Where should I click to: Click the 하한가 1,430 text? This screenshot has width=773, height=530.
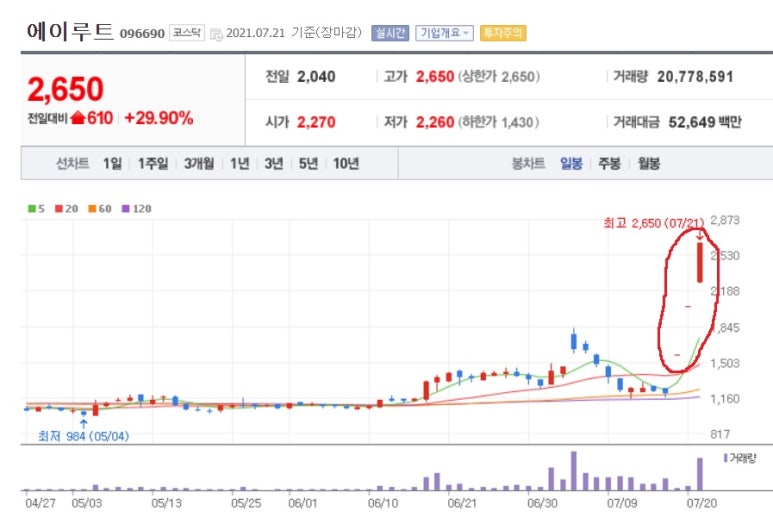(499, 122)
